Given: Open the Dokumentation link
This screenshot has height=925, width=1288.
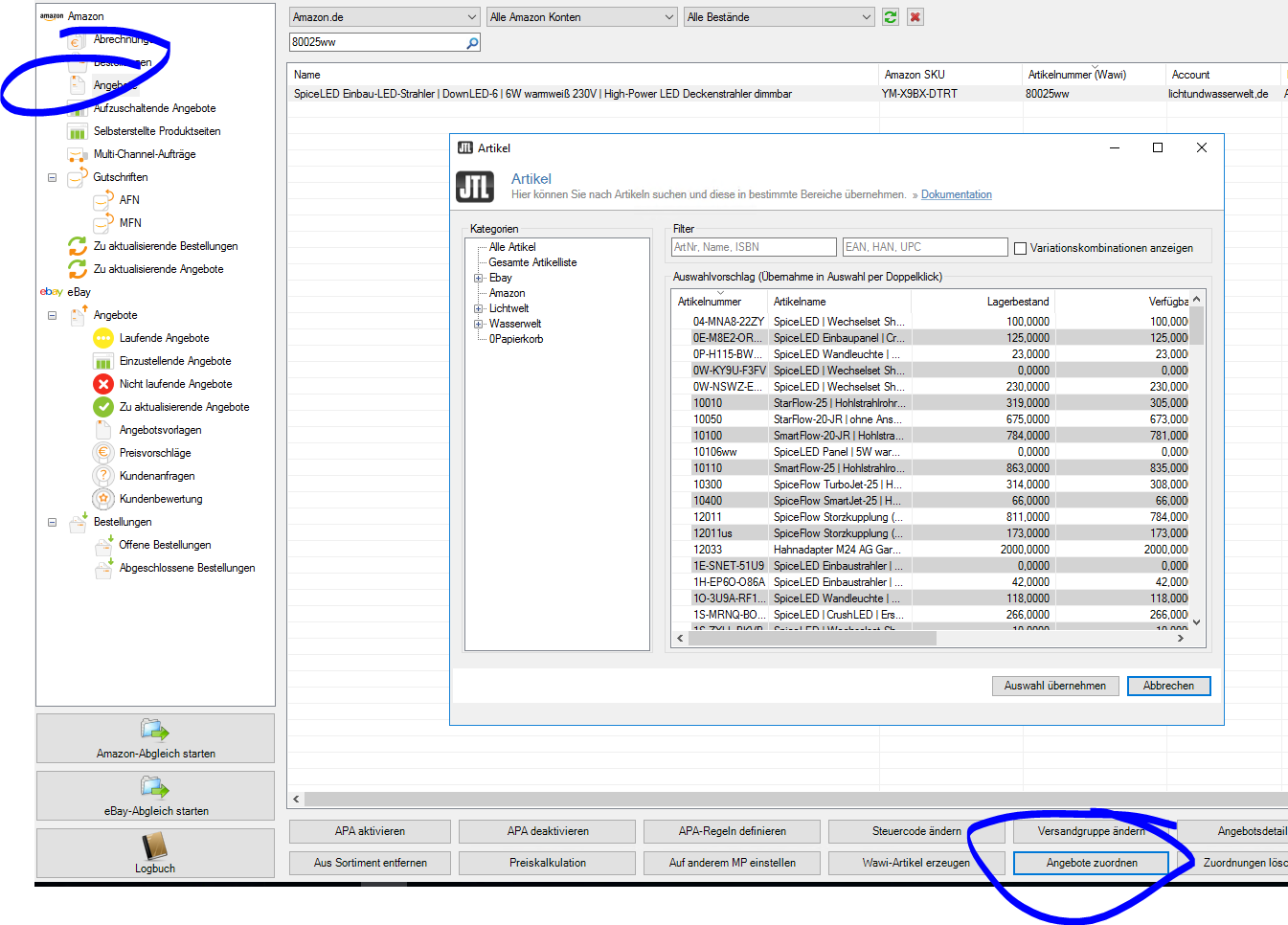Looking at the screenshot, I should tap(956, 194).
